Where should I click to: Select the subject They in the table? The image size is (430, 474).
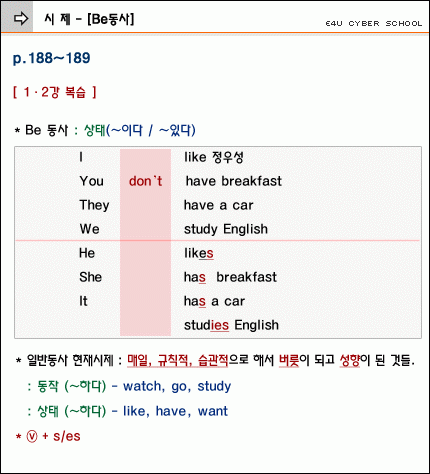click(x=94, y=205)
